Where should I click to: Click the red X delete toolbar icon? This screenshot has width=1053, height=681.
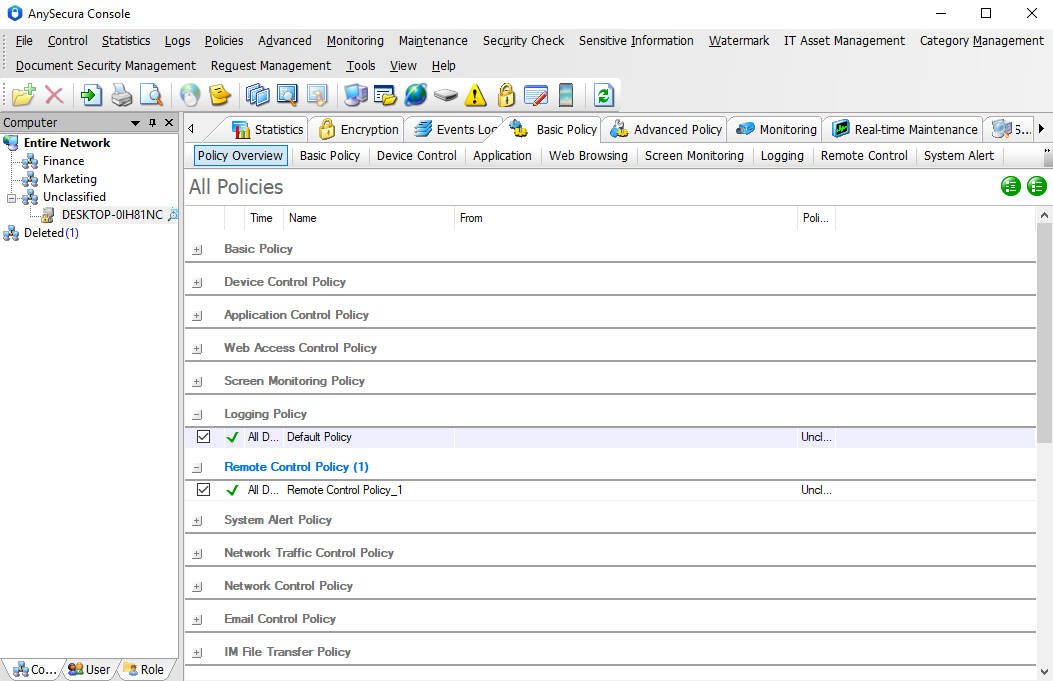pos(54,95)
